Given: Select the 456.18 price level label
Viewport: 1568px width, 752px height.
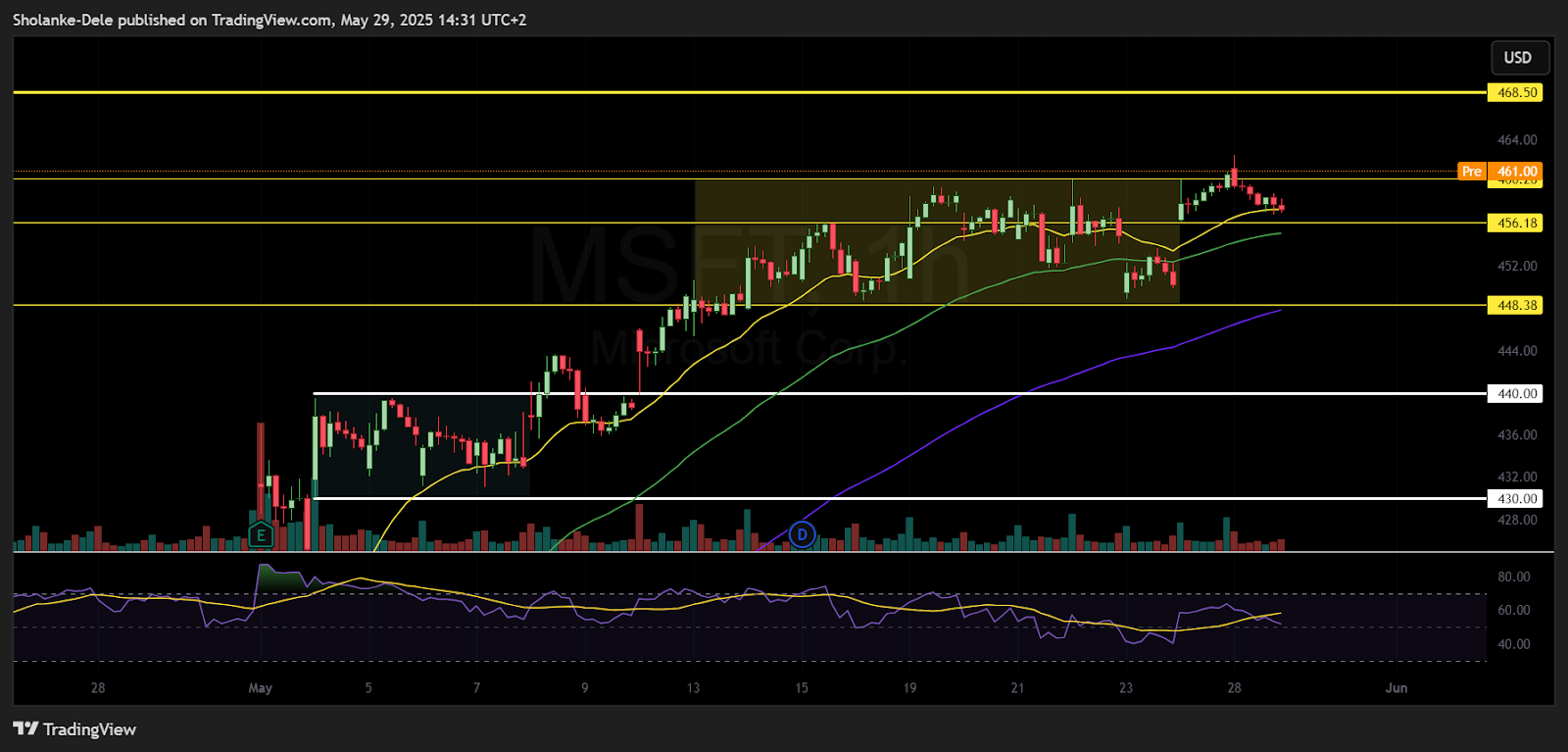Looking at the screenshot, I should pos(1516,223).
